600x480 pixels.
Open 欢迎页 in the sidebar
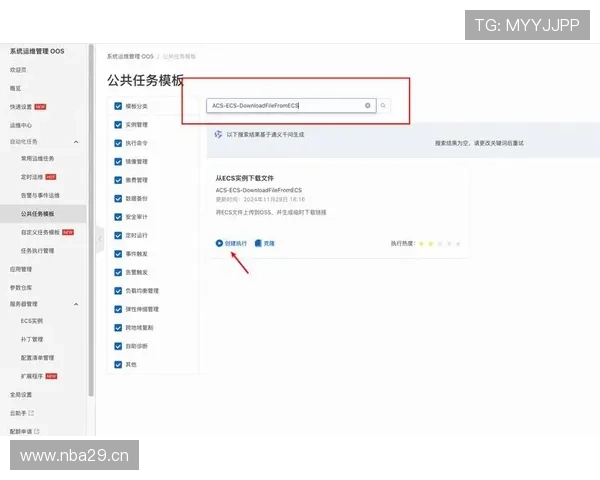18,70
